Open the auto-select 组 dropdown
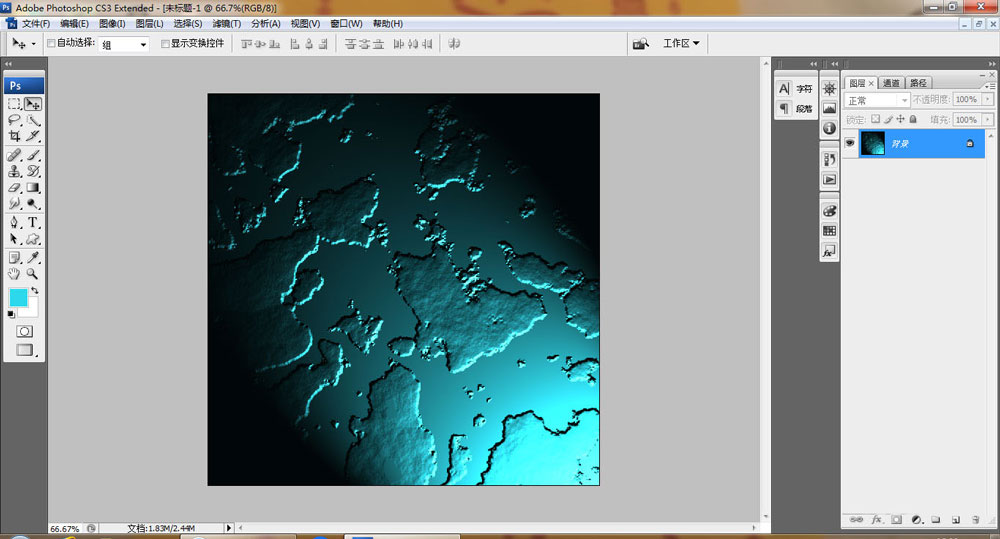The image size is (1000, 539). [124, 44]
